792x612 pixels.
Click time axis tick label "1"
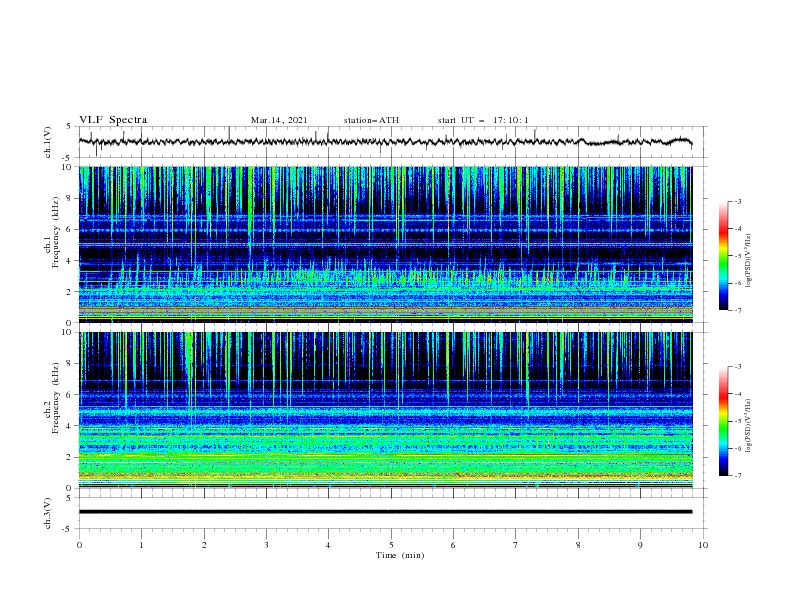point(141,545)
